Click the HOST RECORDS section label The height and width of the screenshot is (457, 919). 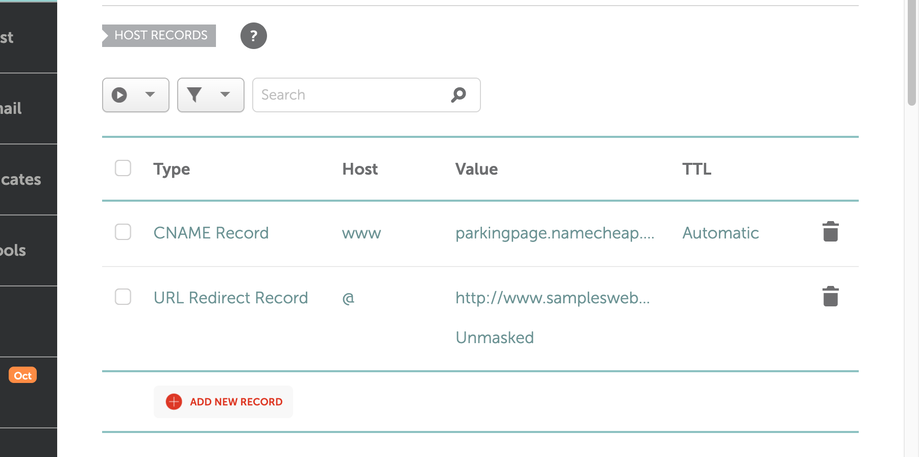[x=159, y=35]
